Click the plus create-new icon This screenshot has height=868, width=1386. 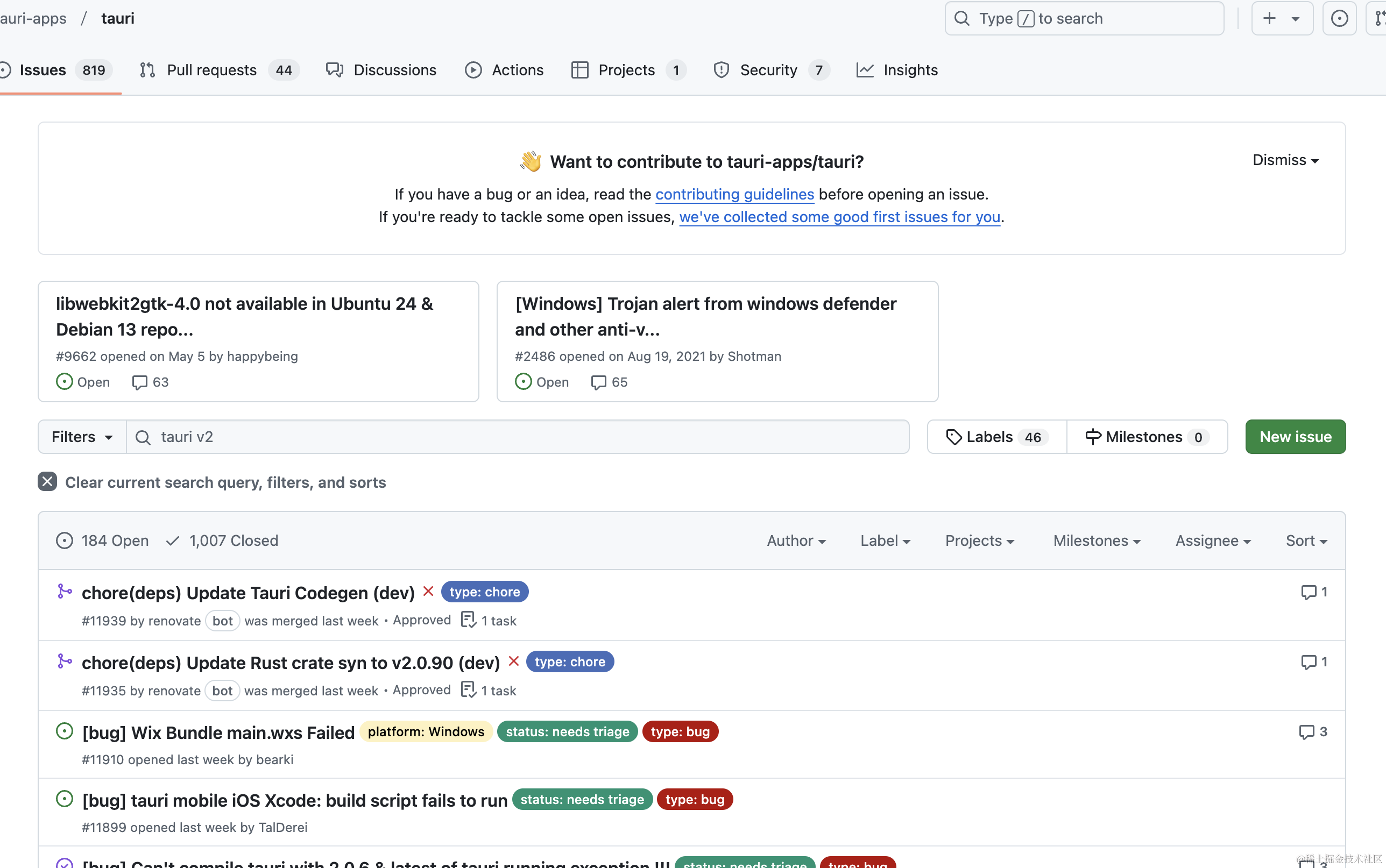(x=1269, y=18)
